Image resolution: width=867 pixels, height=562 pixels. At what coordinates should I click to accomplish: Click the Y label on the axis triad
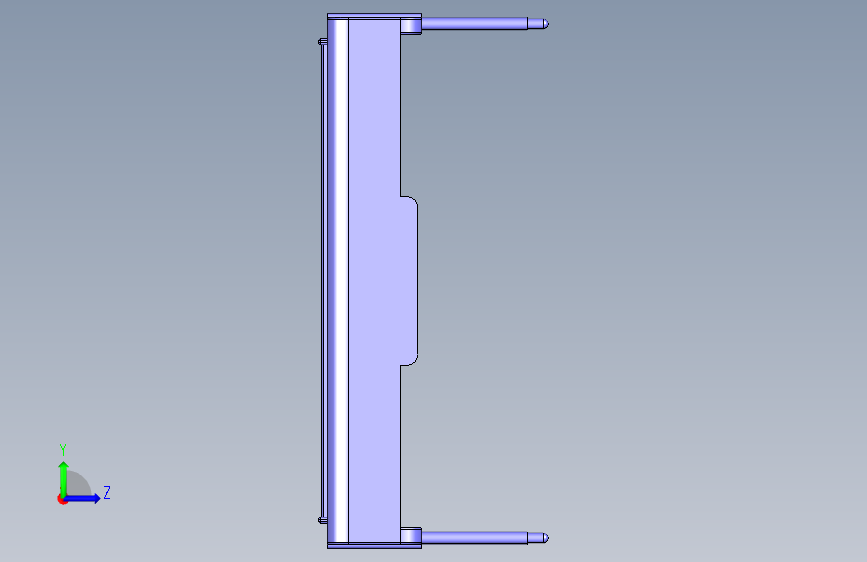pyautogui.click(x=63, y=450)
